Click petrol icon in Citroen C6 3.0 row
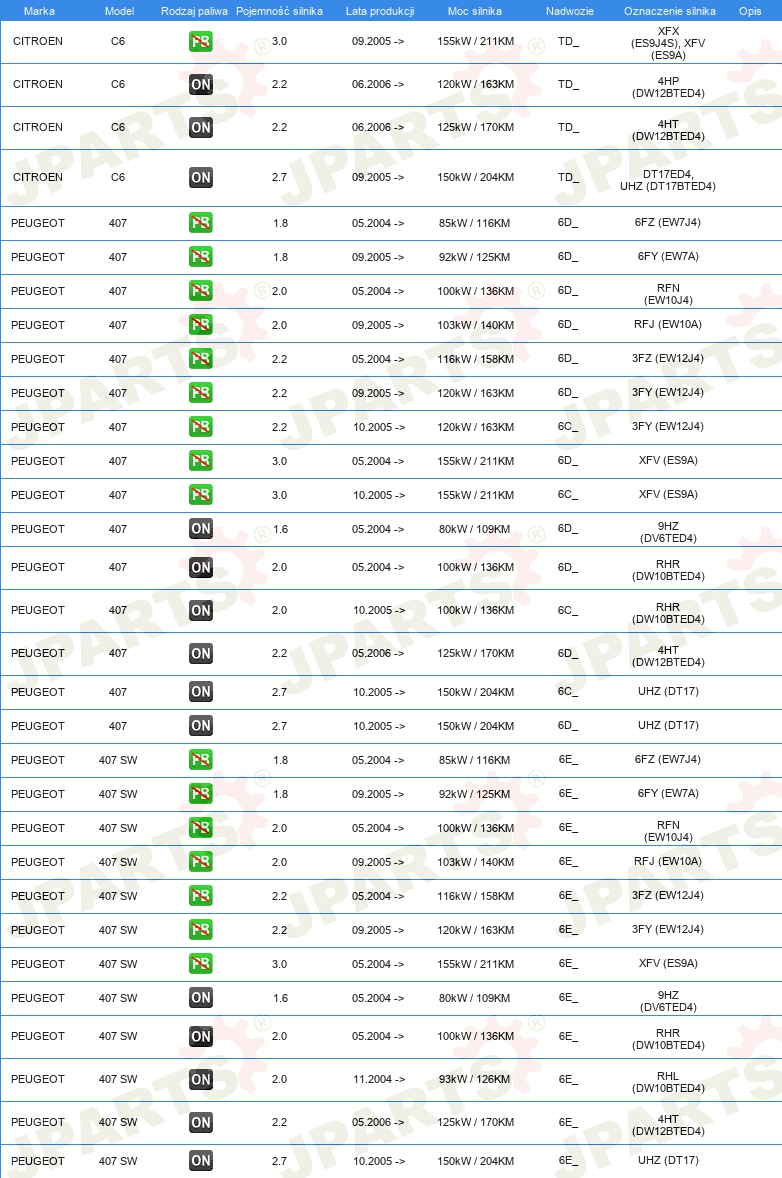This screenshot has width=782, height=1178. tap(201, 41)
